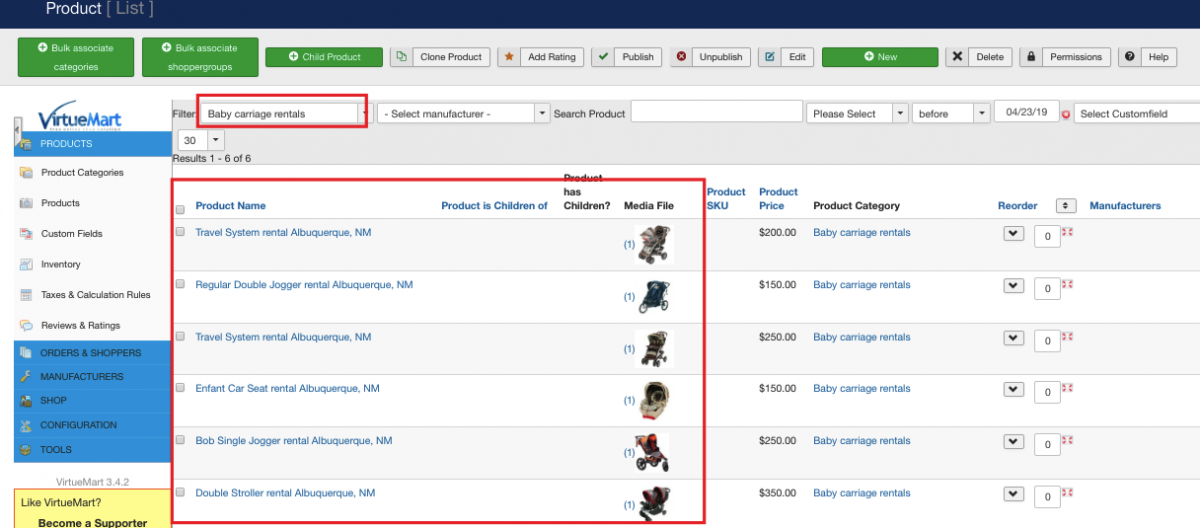Select all products with header checkbox
Image resolution: width=1200 pixels, height=528 pixels.
pos(181,210)
